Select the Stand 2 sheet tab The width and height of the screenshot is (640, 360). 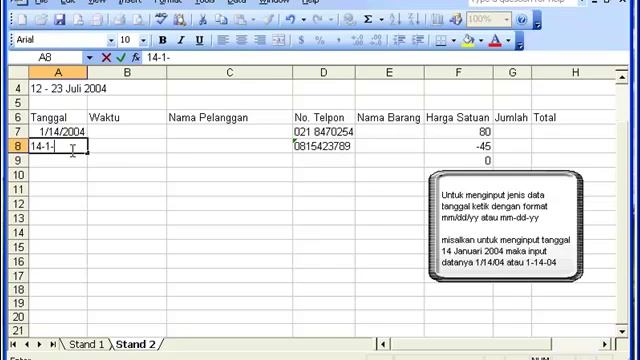click(136, 344)
